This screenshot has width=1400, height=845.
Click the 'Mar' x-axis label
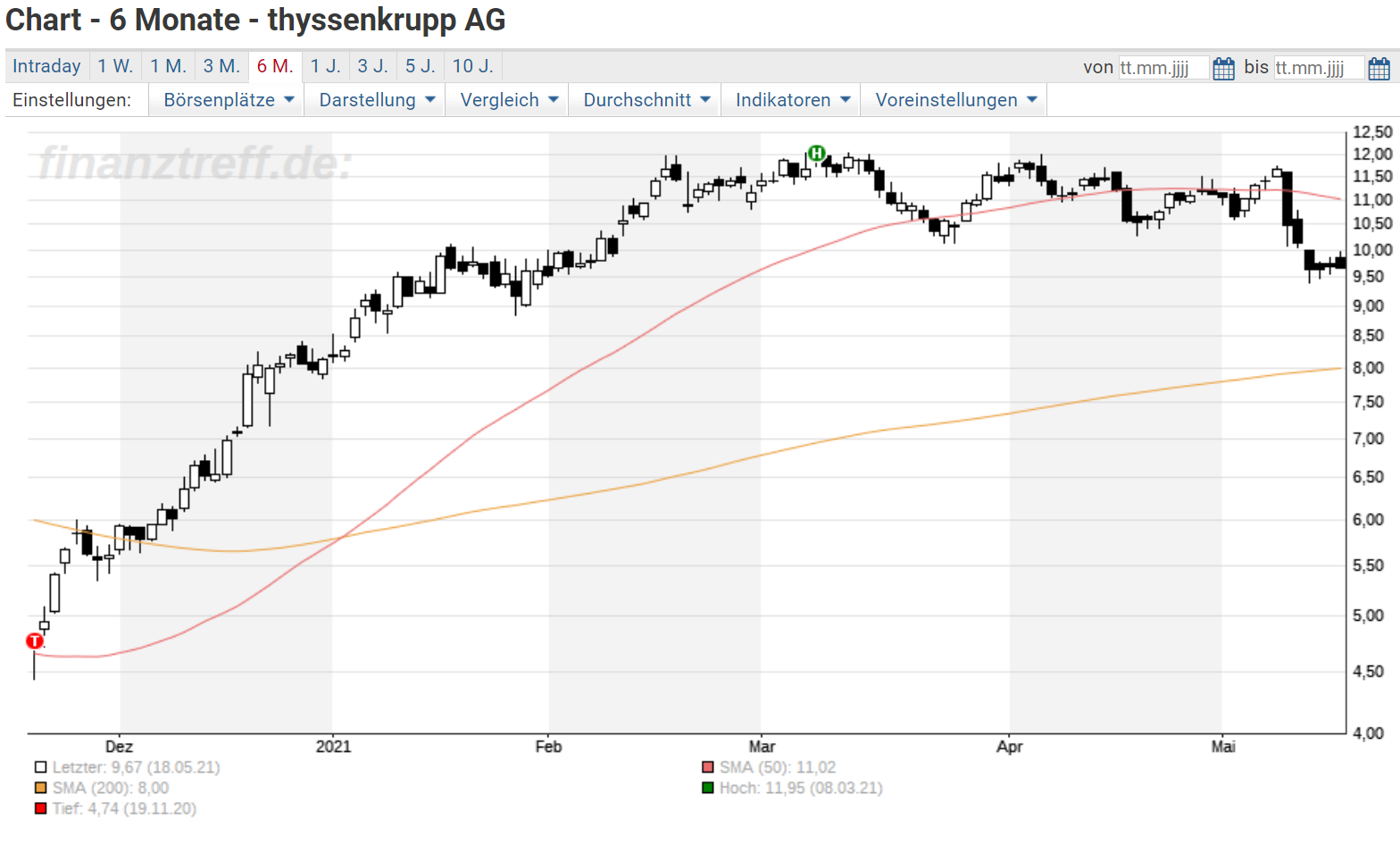point(762,747)
